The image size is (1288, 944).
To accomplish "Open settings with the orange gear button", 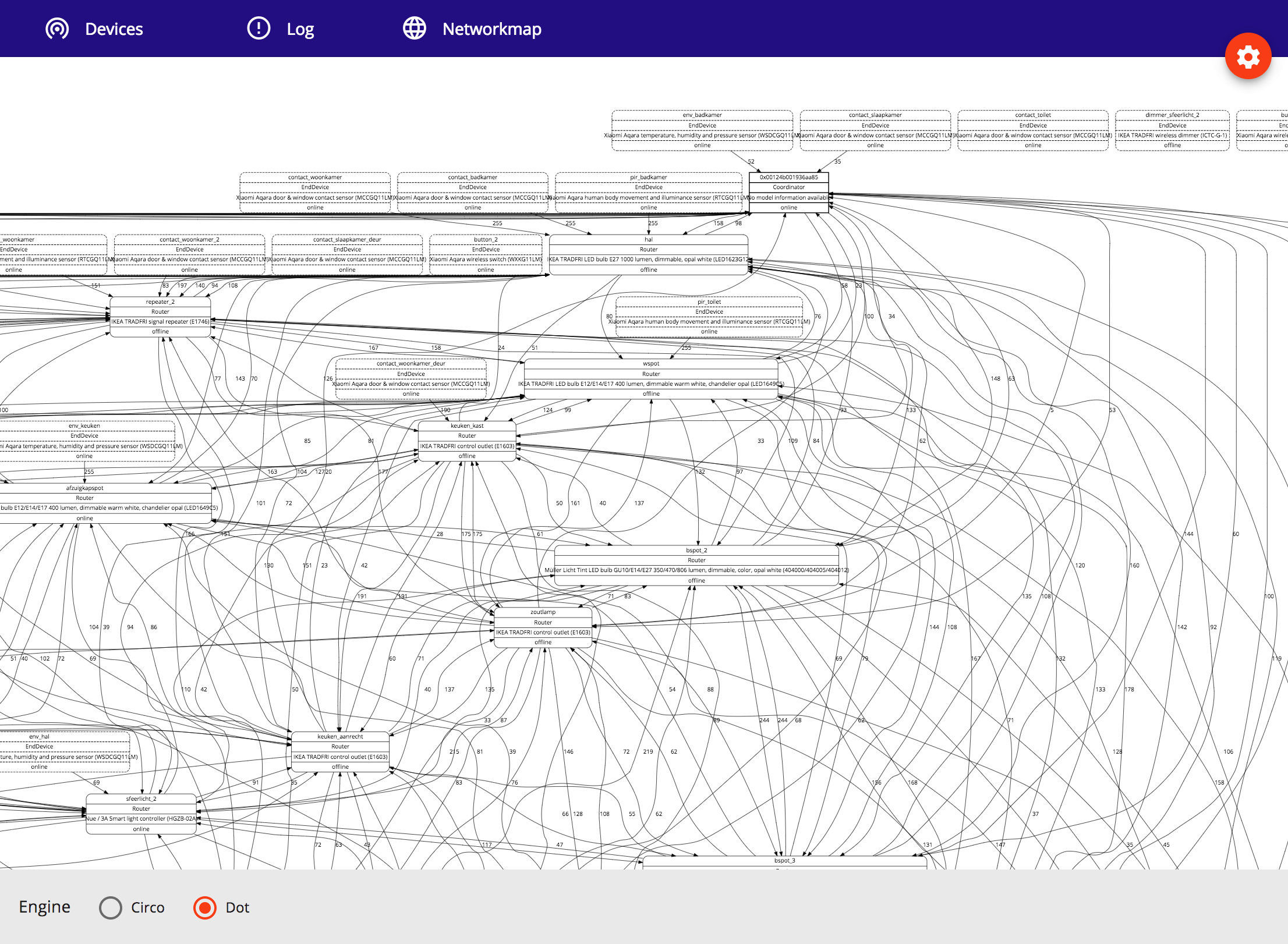I will click(1247, 56).
